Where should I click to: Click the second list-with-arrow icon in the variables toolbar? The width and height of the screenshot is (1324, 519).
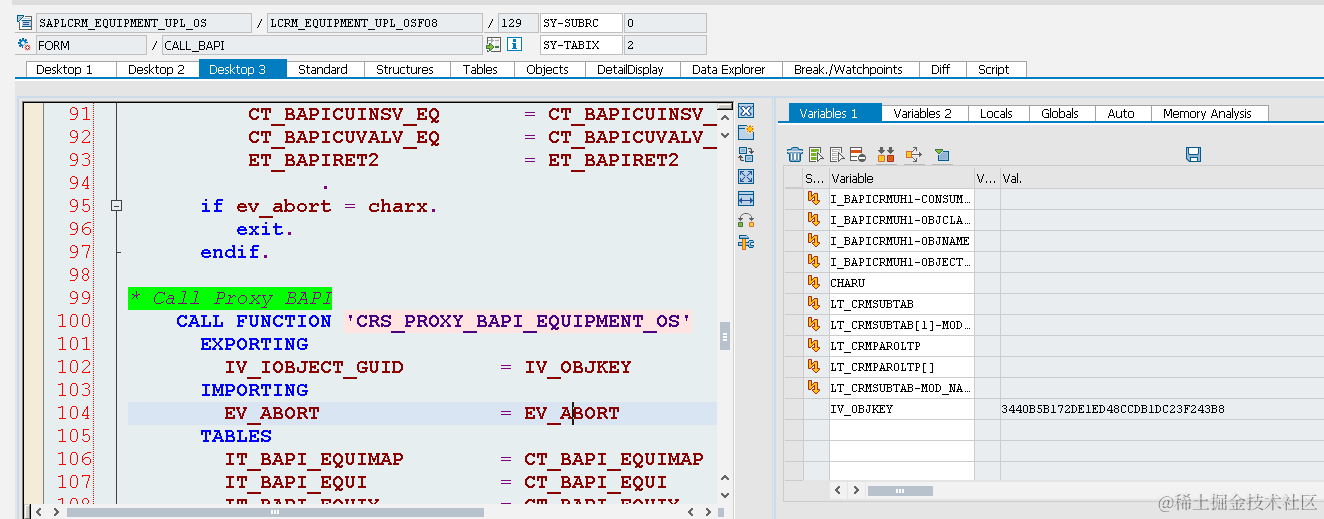[x=837, y=154]
